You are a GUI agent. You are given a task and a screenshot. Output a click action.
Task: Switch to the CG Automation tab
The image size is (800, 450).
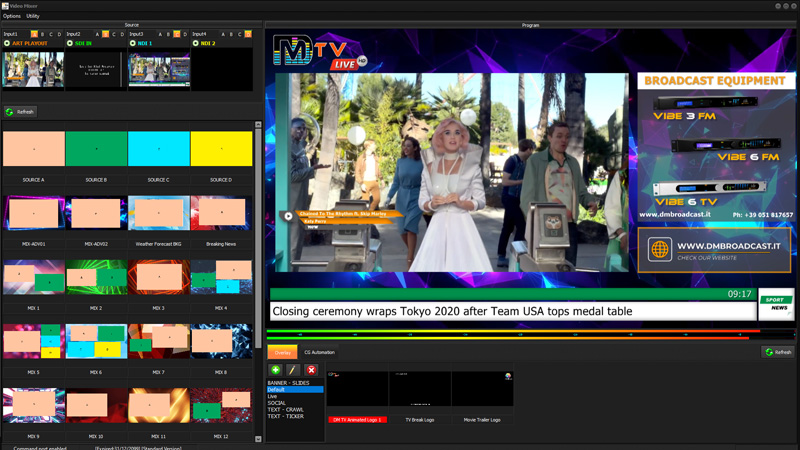[x=319, y=353]
